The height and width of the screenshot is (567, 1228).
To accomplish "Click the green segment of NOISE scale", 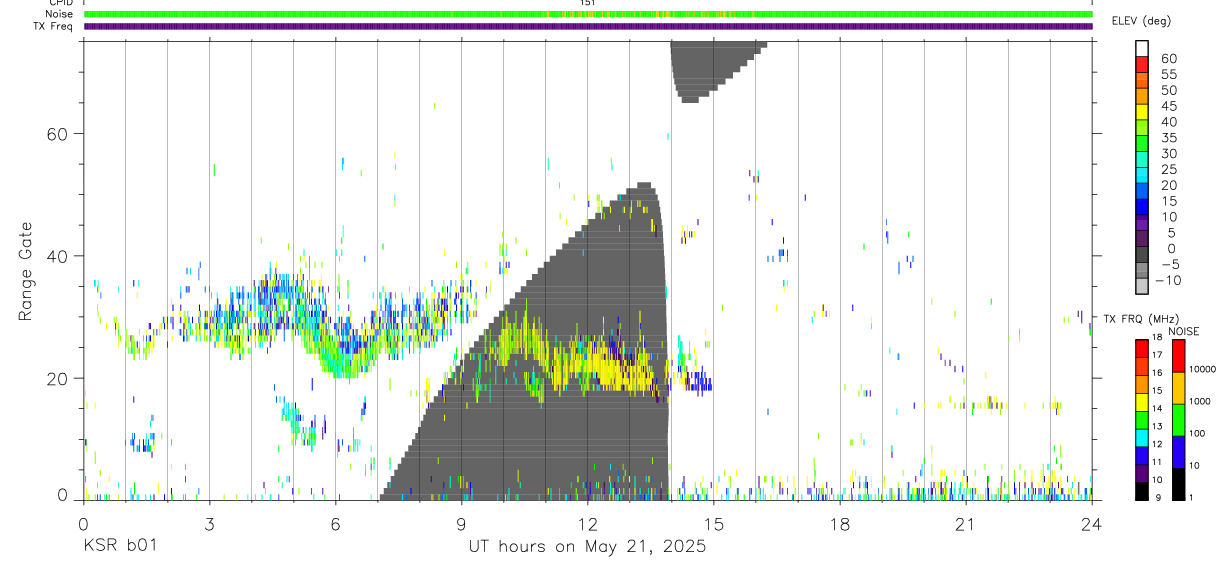I will [x=1177, y=419].
